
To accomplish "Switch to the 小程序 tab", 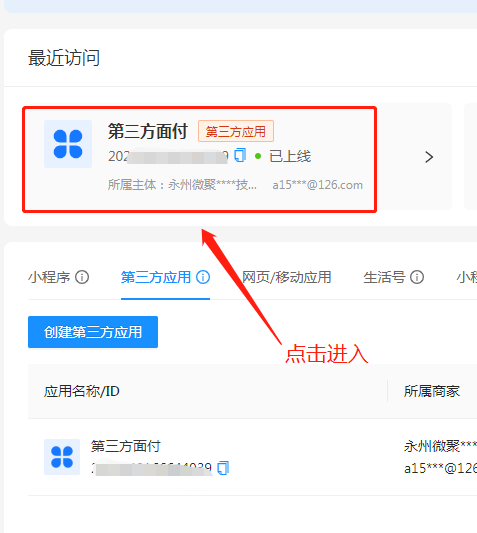I will (49, 277).
